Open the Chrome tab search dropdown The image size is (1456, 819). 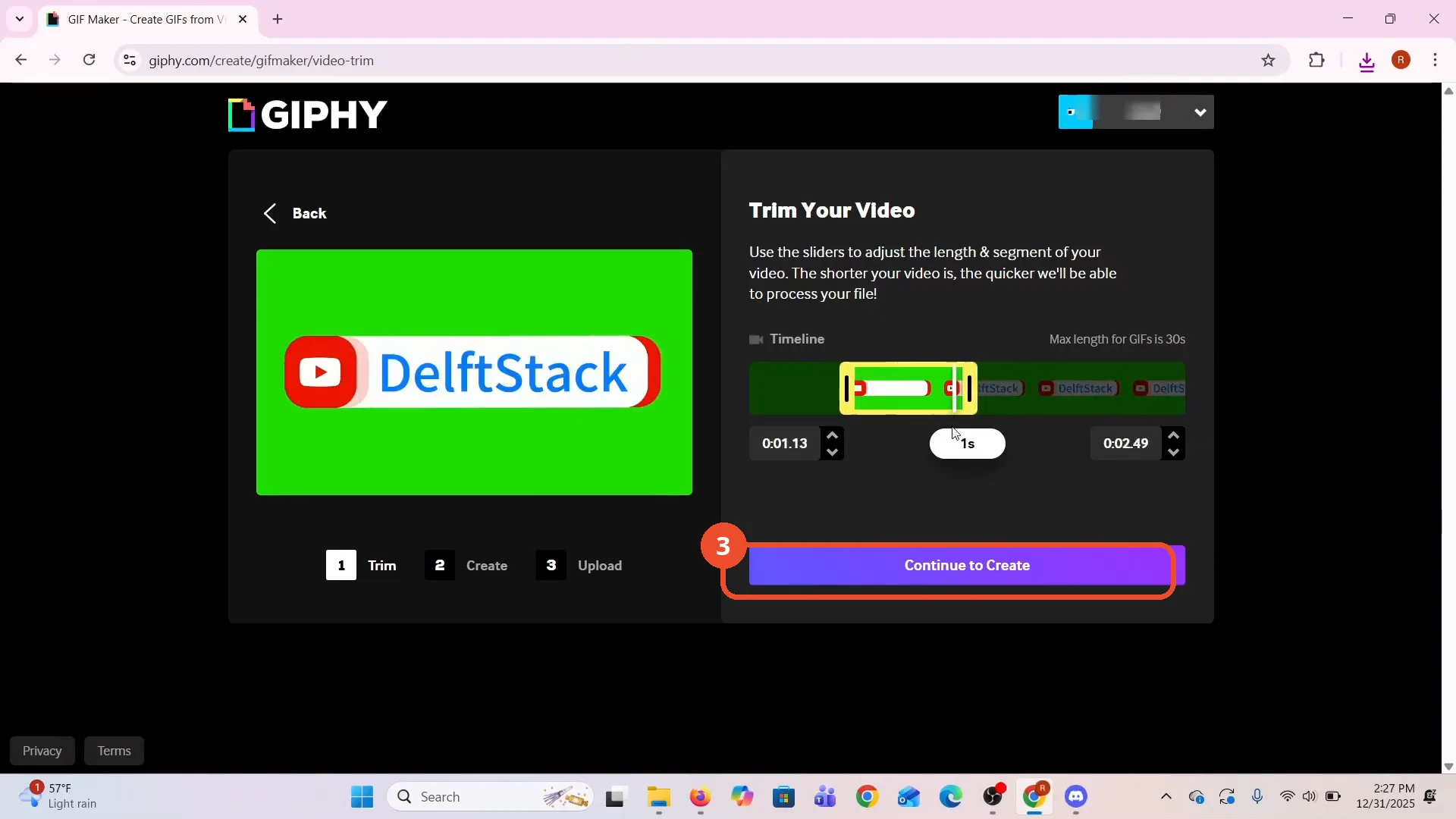pos(20,19)
